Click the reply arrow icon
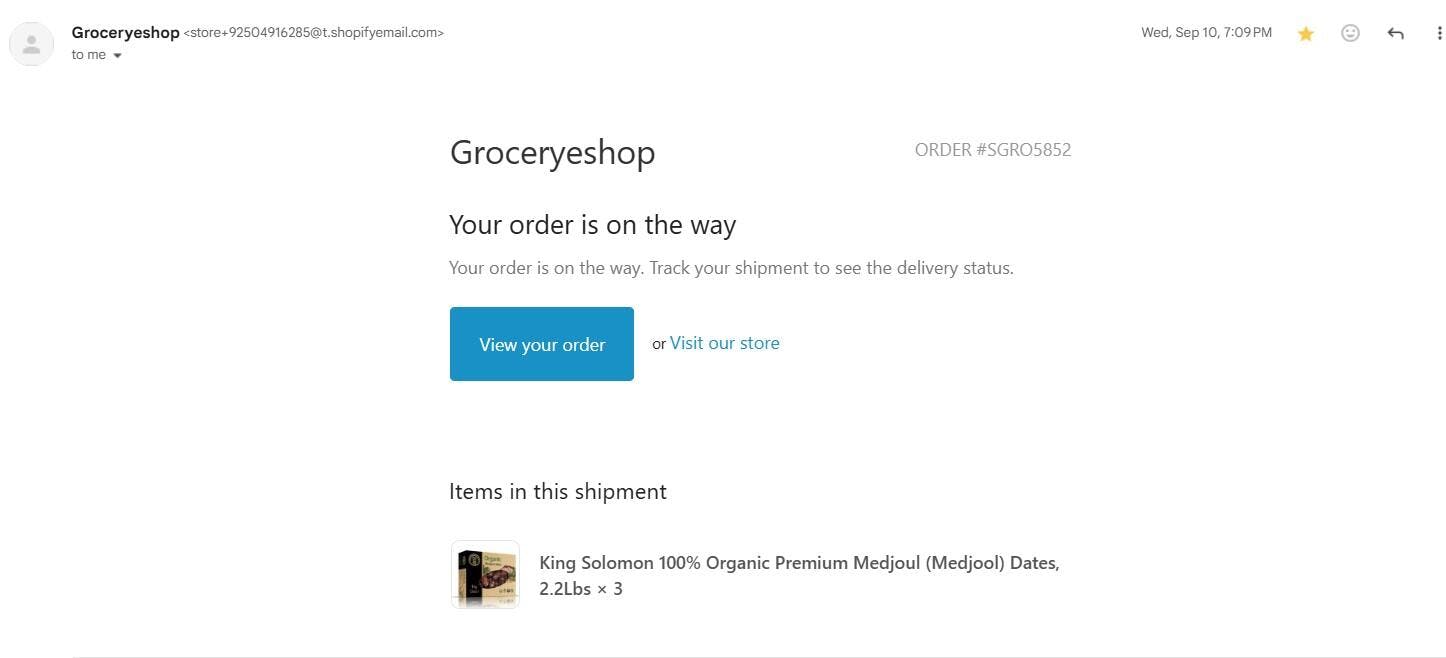This screenshot has width=1446, height=658. (1395, 33)
